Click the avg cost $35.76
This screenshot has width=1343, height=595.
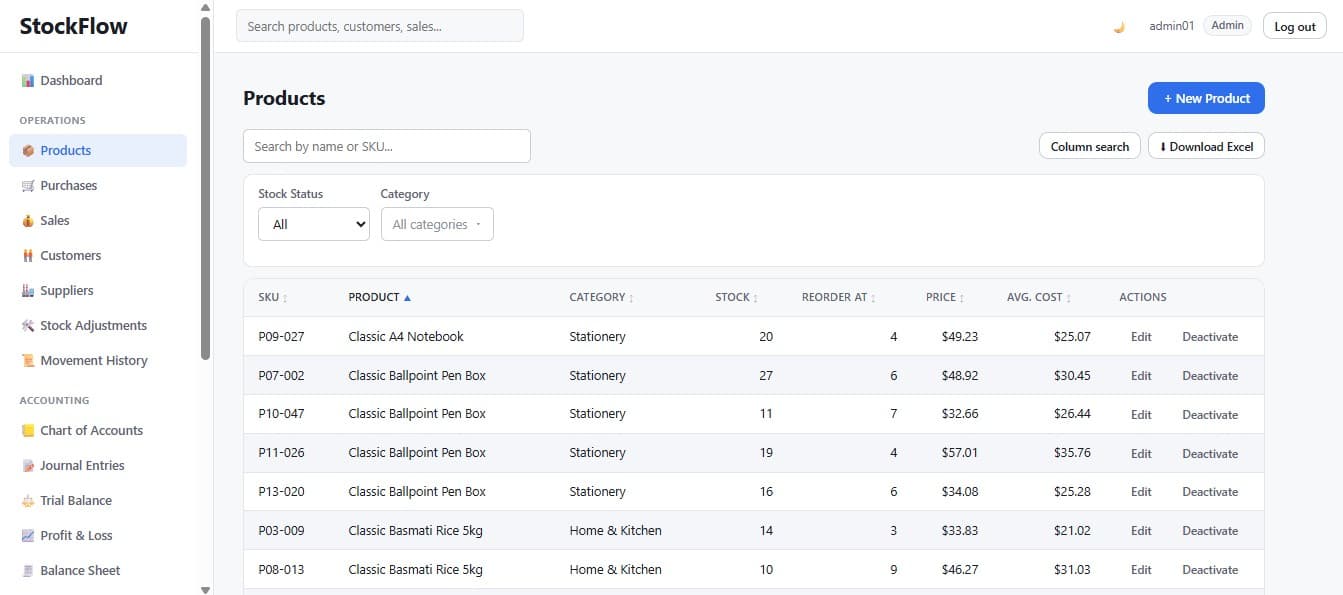click(x=1072, y=453)
